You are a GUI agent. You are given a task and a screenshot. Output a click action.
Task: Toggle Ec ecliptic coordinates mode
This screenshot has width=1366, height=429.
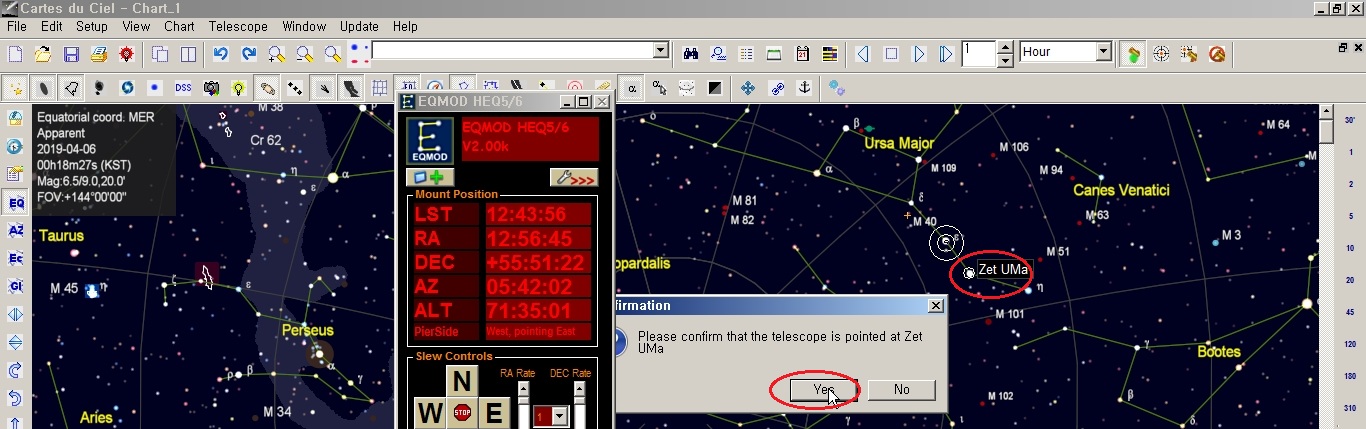(x=15, y=258)
